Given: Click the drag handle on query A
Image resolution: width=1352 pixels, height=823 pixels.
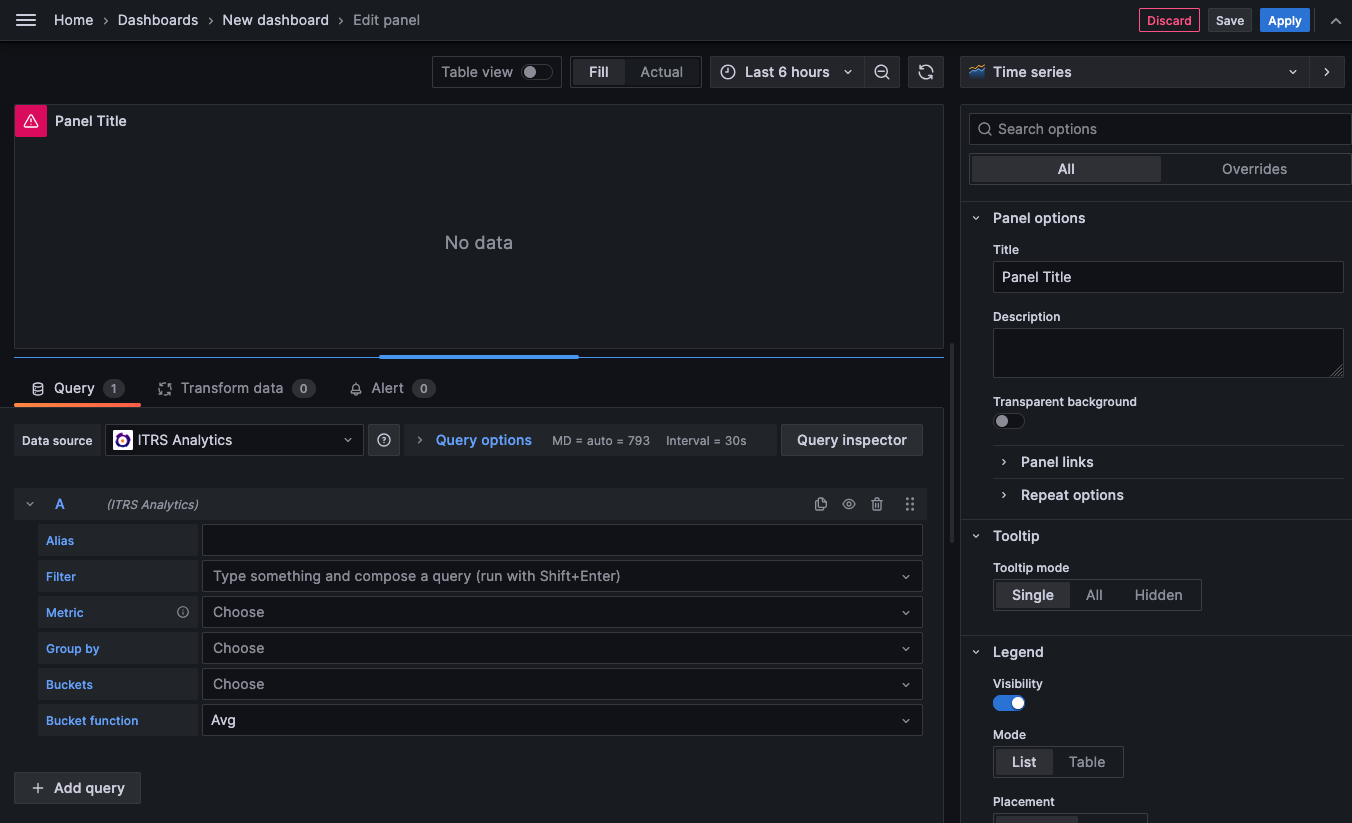Looking at the screenshot, I should (909, 504).
